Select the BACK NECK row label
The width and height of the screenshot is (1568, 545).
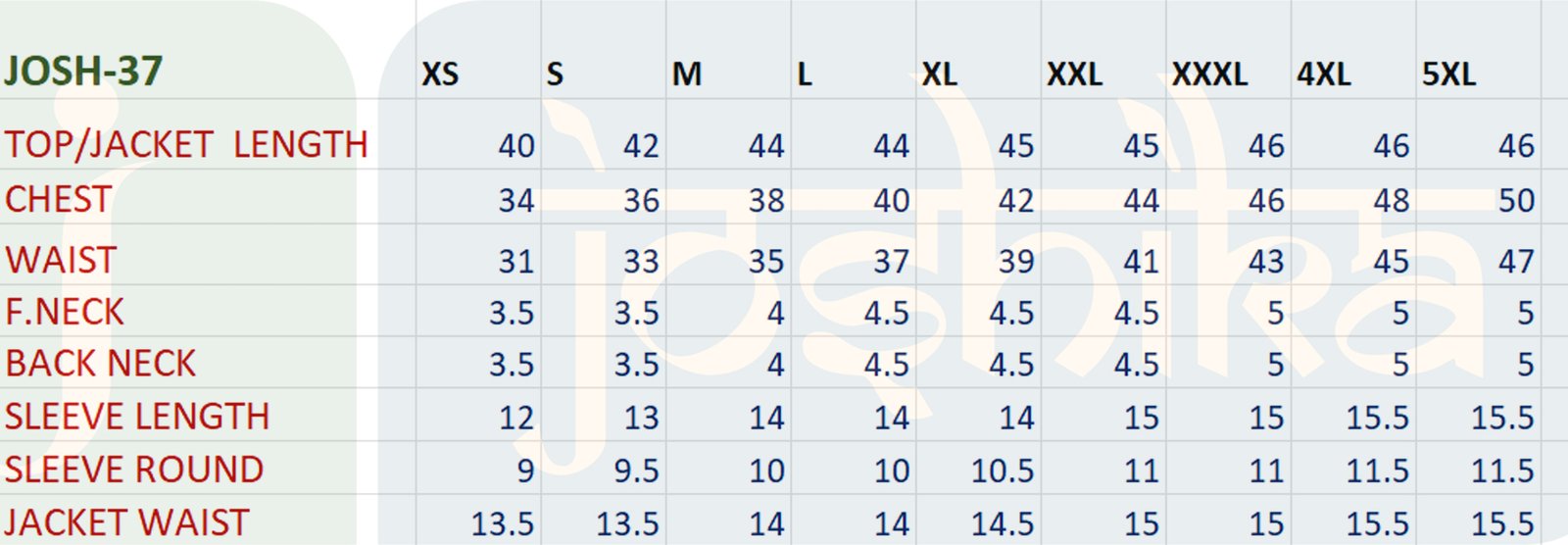(101, 364)
